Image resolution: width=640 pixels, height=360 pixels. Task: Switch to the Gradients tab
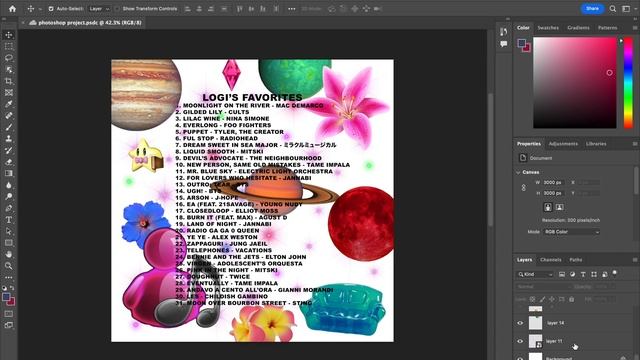tap(578, 28)
